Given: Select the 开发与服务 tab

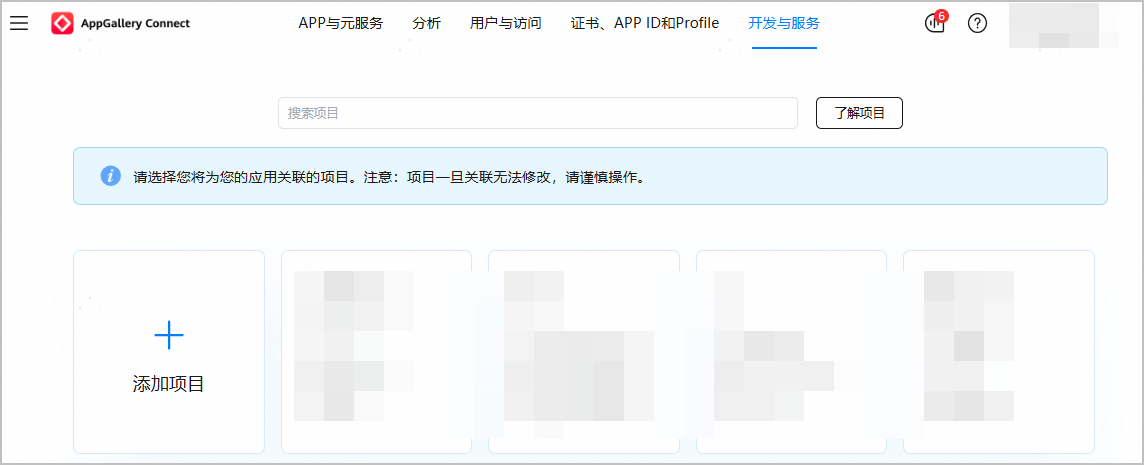Looking at the screenshot, I should pyautogui.click(x=784, y=23).
